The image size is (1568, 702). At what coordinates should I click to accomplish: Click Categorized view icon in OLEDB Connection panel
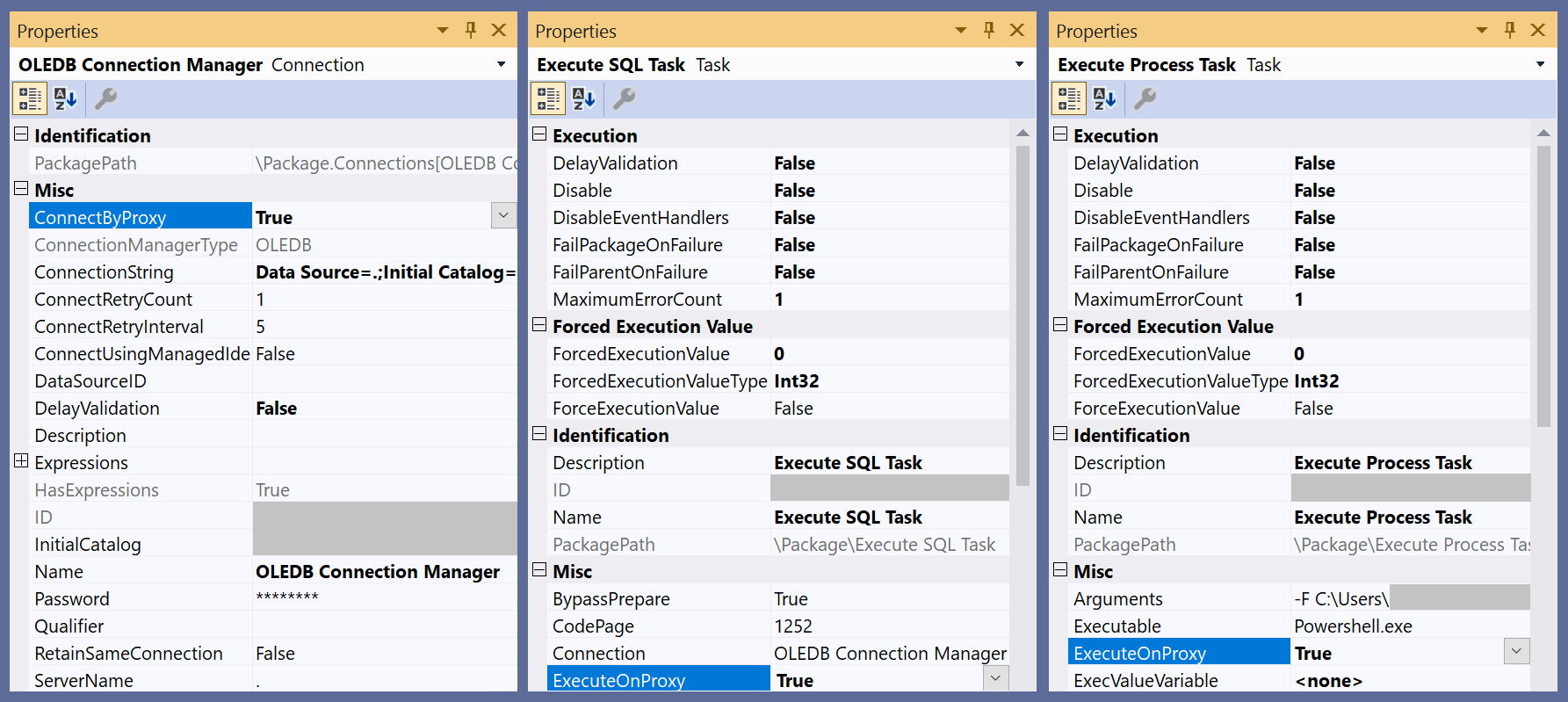pos(30,98)
